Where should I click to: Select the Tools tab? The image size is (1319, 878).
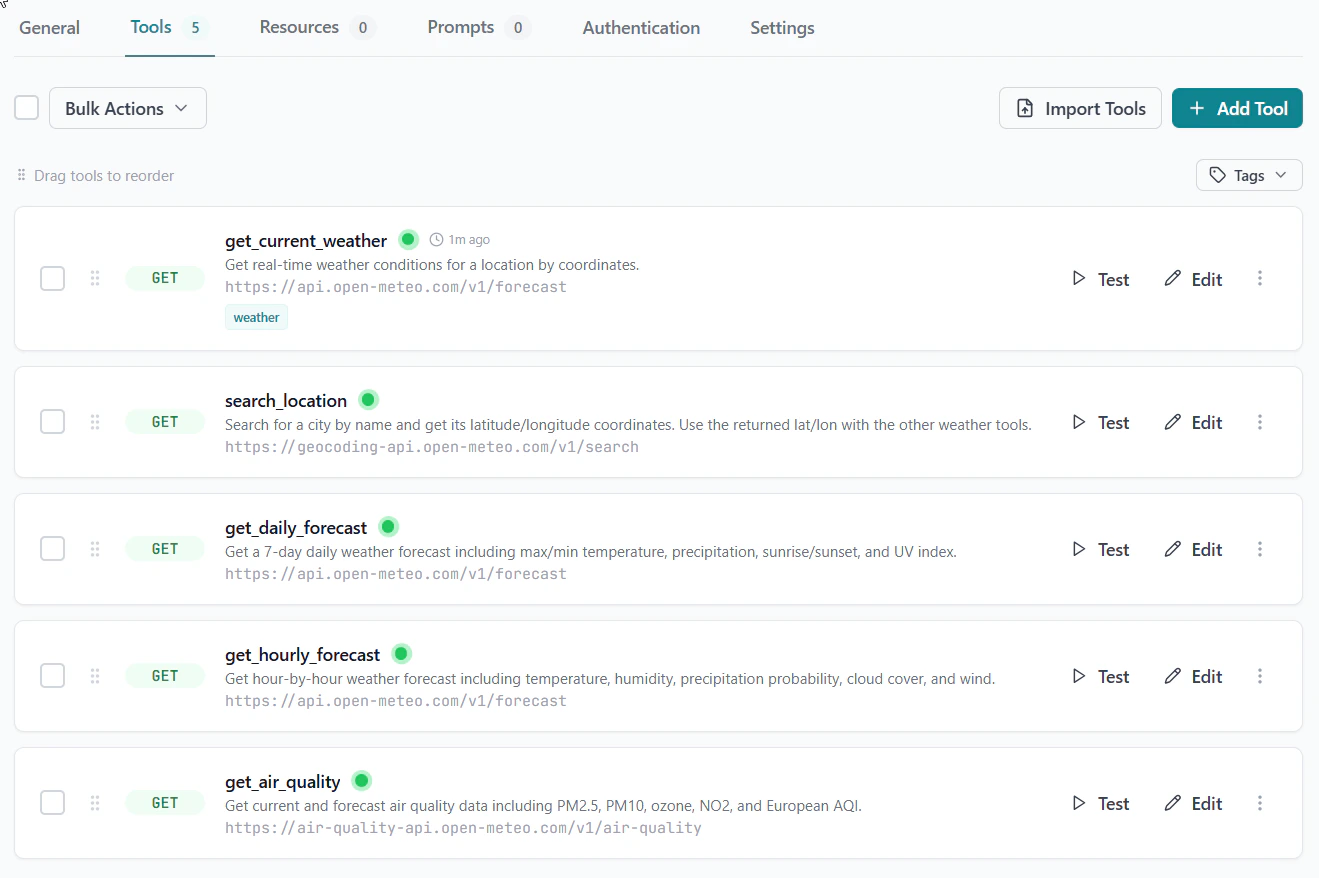pos(170,28)
